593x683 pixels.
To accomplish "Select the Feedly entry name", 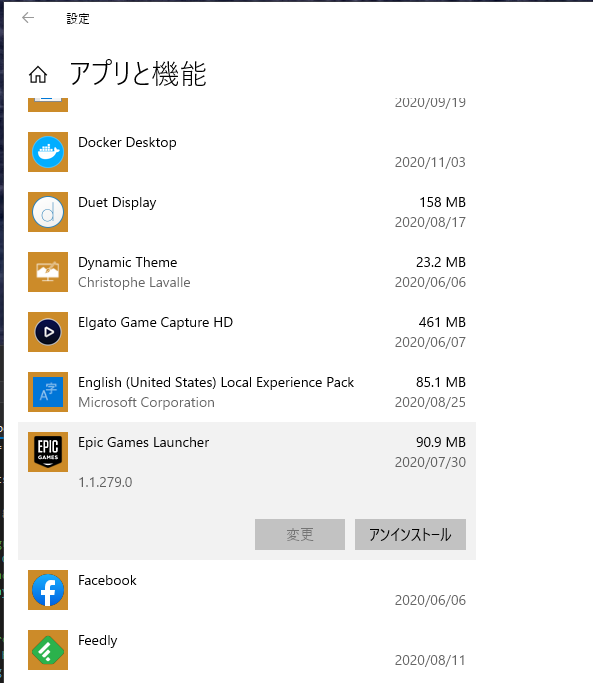I will click(x=98, y=641).
